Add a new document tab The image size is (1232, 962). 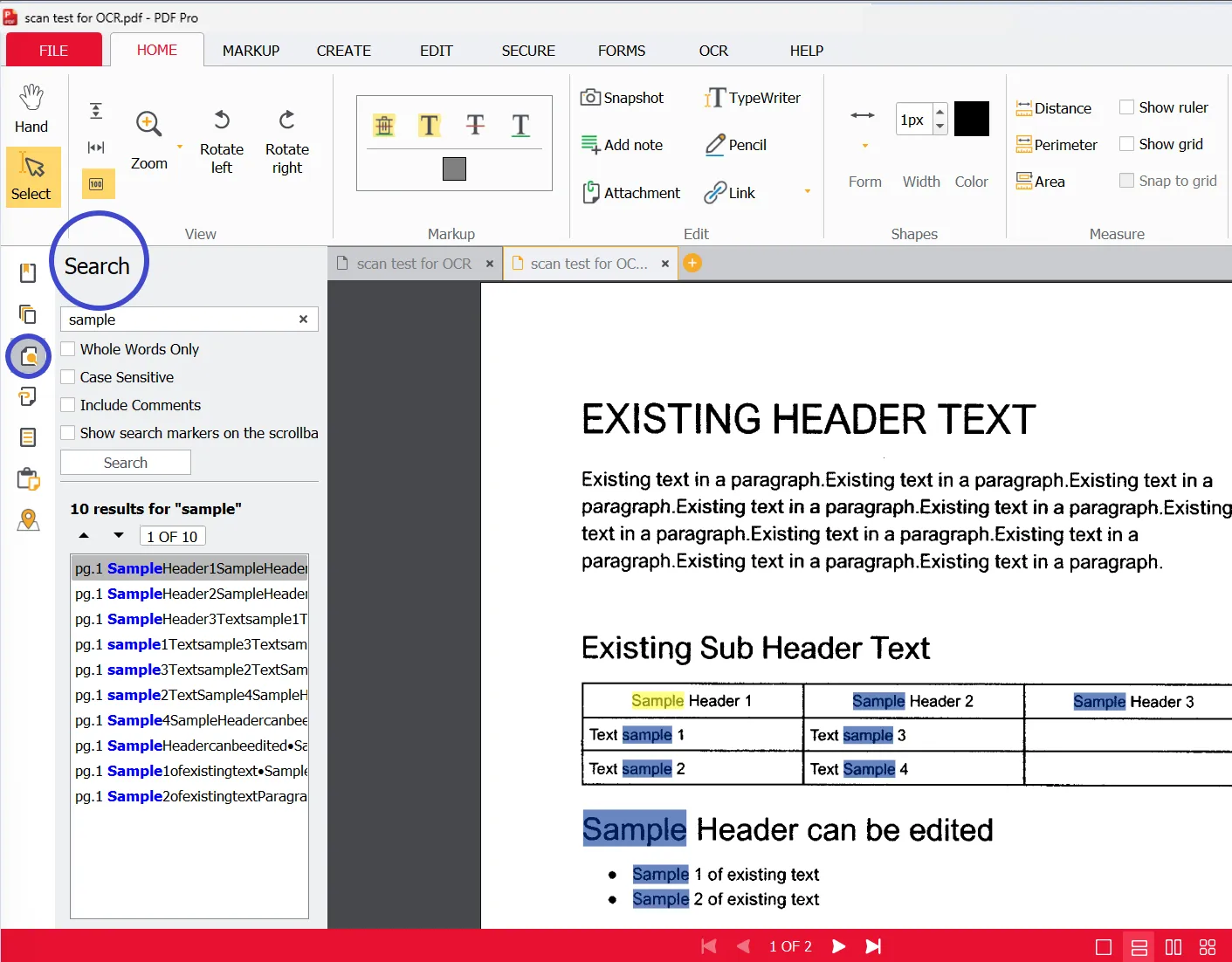click(692, 263)
